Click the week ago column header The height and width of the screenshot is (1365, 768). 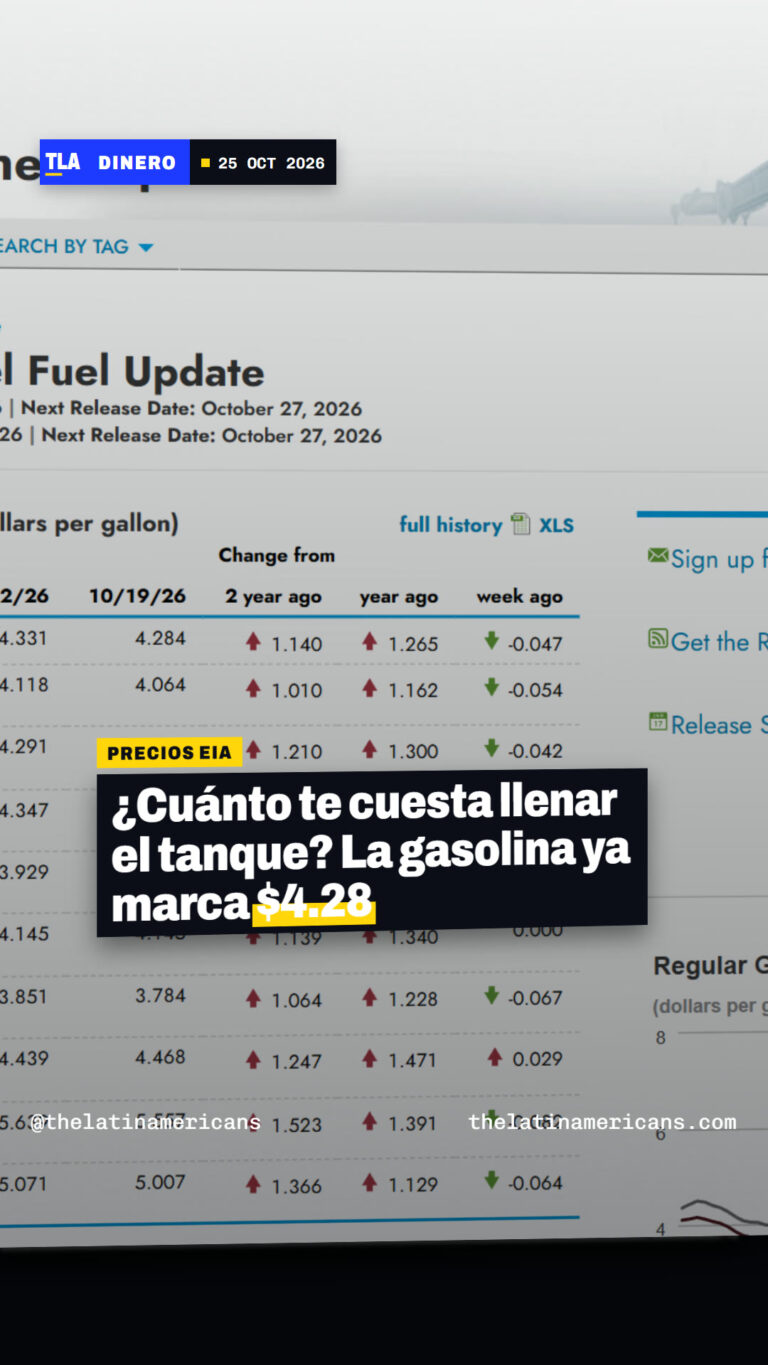(x=519, y=597)
